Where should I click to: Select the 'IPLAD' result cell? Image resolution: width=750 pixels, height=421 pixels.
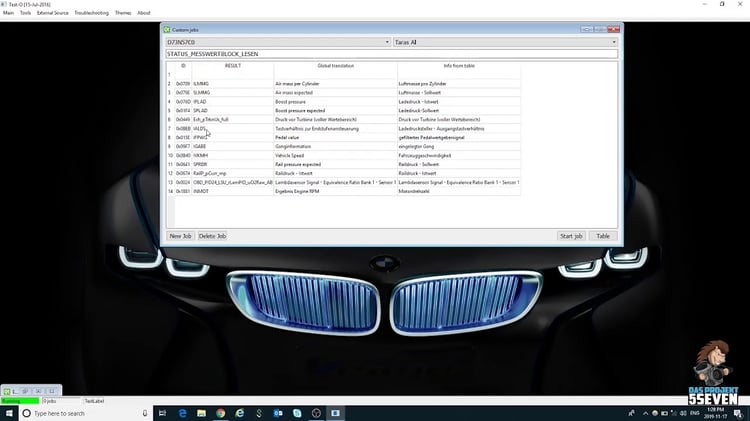[x=232, y=102]
